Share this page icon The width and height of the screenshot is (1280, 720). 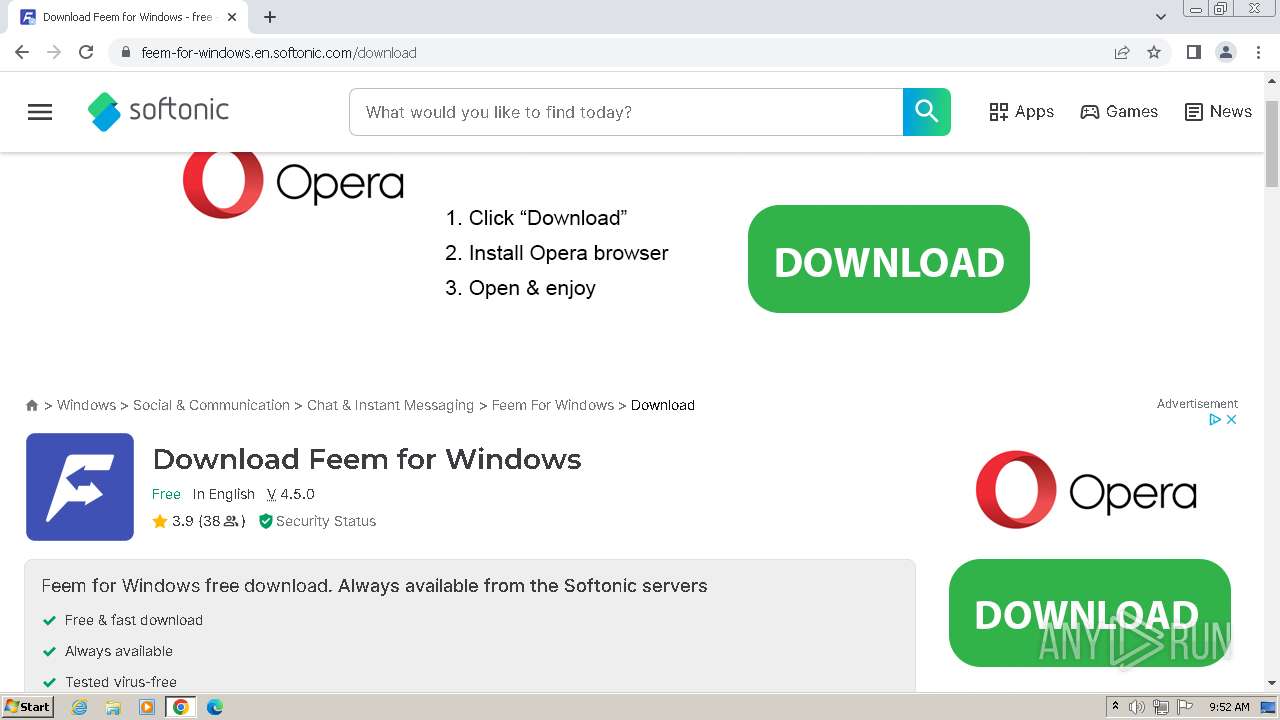1122,52
